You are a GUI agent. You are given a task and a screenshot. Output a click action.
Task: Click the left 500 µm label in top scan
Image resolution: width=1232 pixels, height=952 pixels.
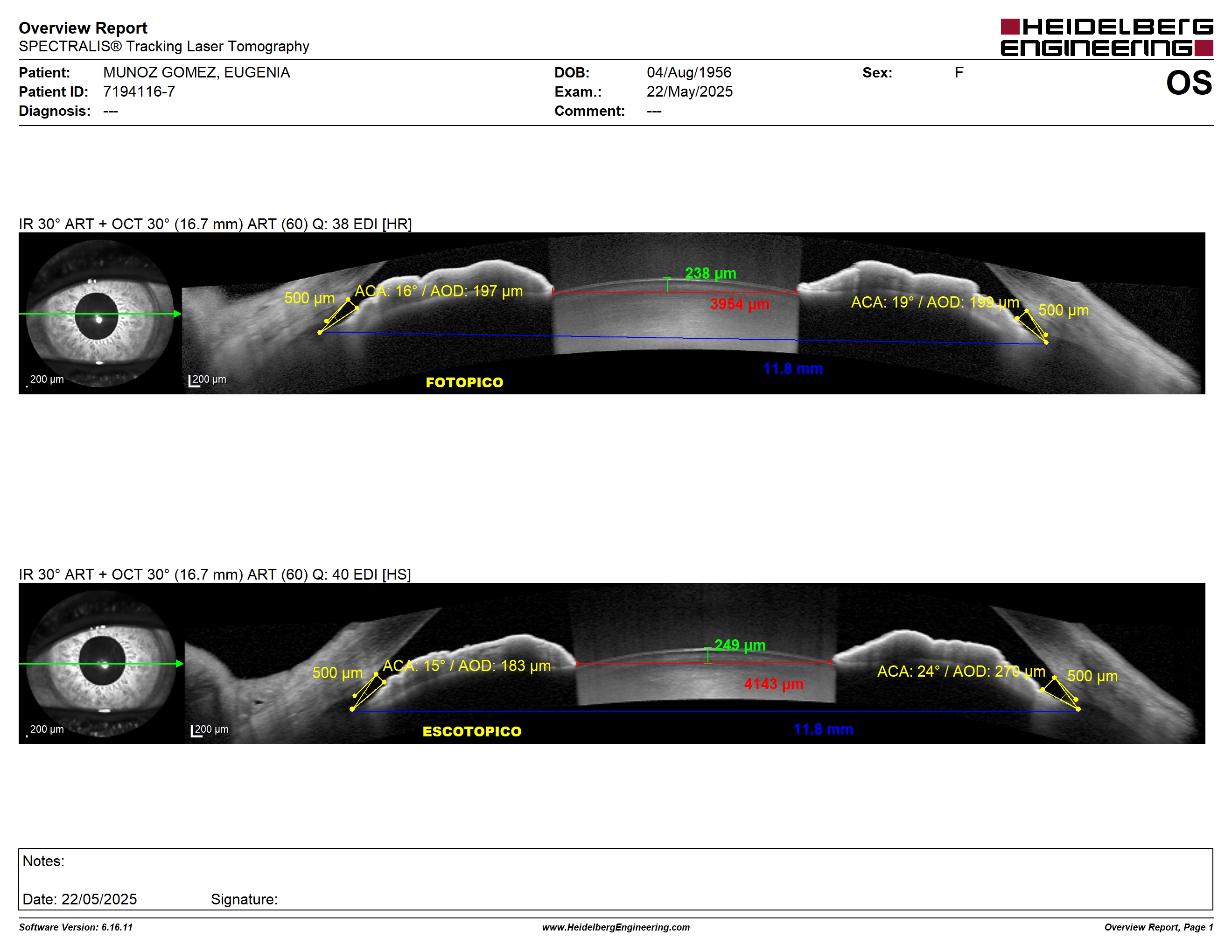tap(309, 298)
